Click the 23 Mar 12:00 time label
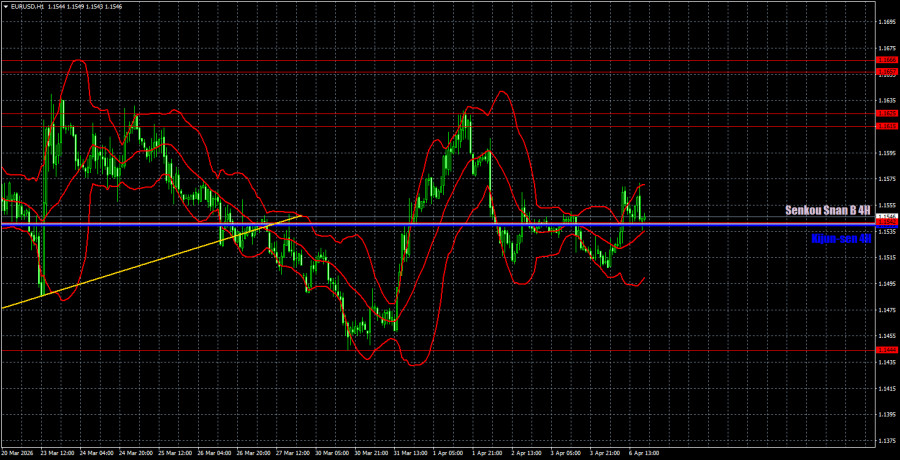The image size is (900, 460). tap(57, 453)
